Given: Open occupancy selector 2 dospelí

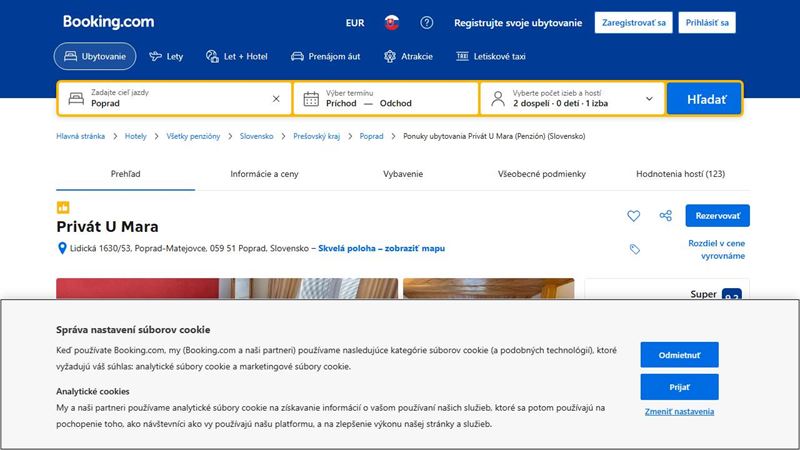Looking at the screenshot, I should pyautogui.click(x=572, y=98).
